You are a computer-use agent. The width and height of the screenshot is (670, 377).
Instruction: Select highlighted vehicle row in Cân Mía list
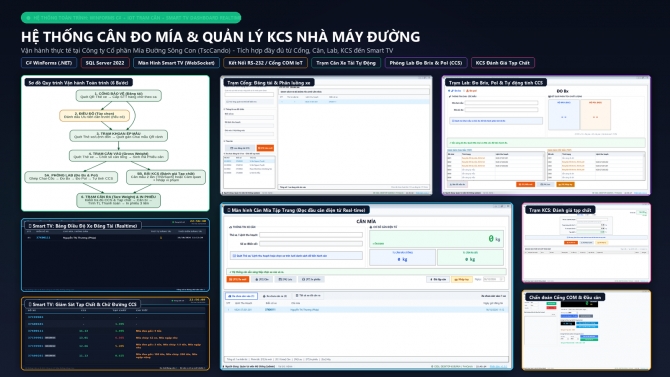click(366, 309)
